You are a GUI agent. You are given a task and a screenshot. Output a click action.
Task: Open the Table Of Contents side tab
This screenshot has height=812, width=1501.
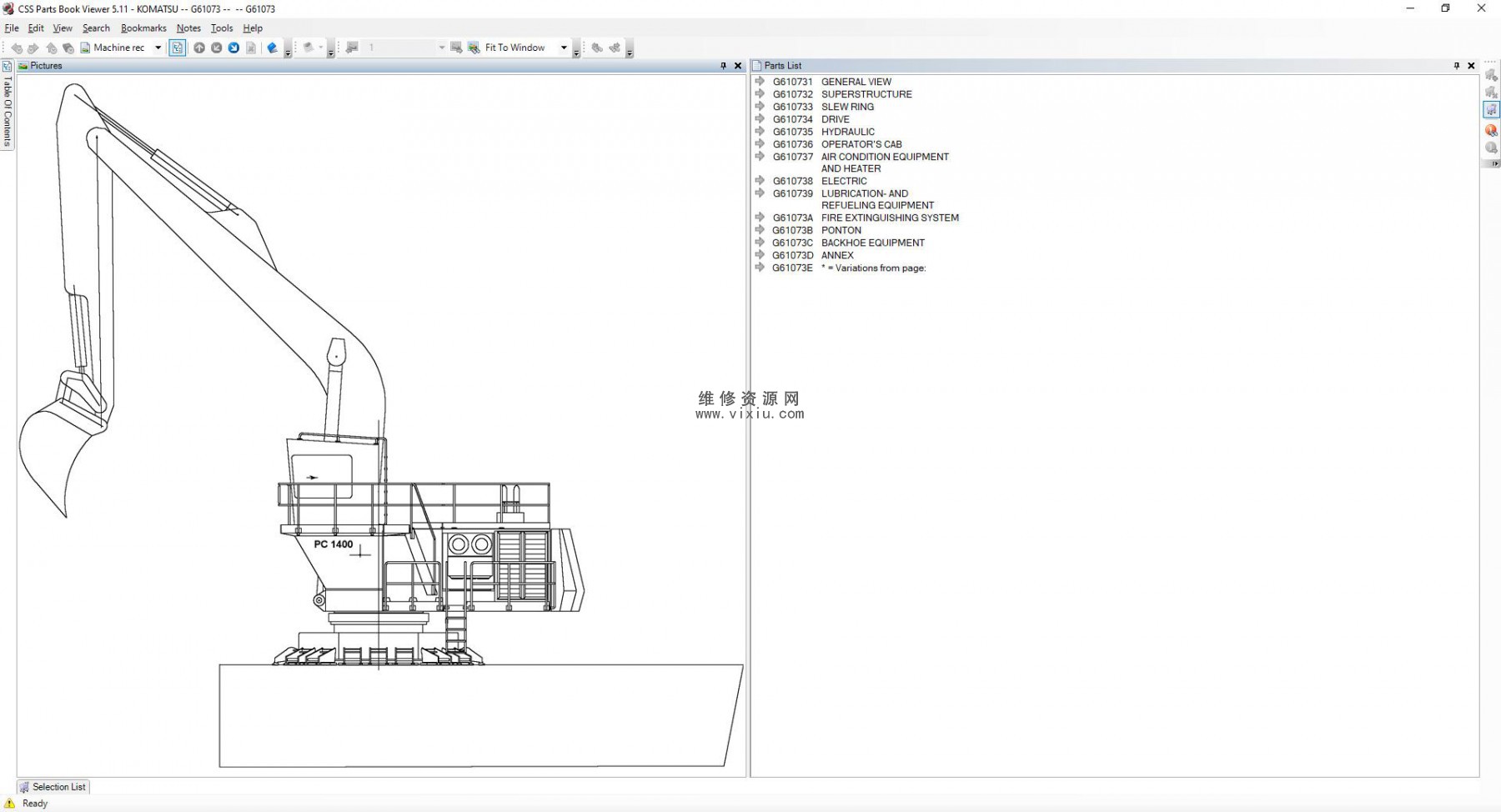8,104
